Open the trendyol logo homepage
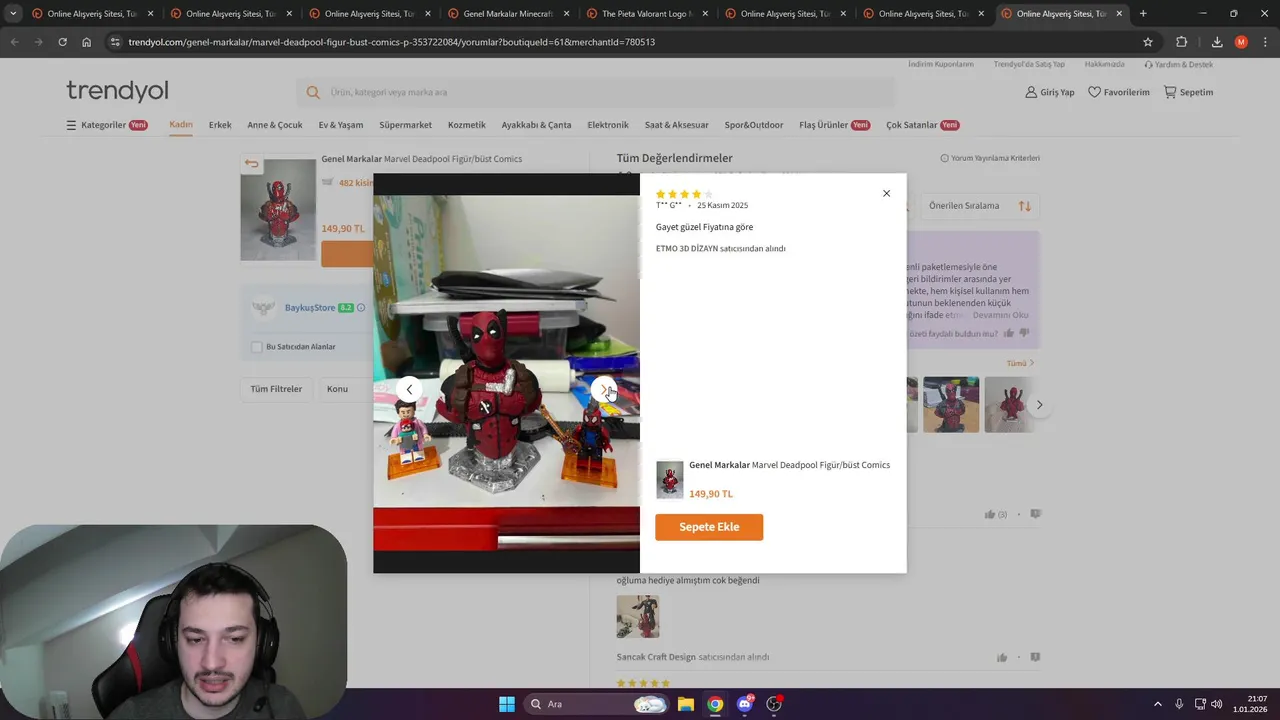Viewport: 1280px width, 720px height. 117,91
